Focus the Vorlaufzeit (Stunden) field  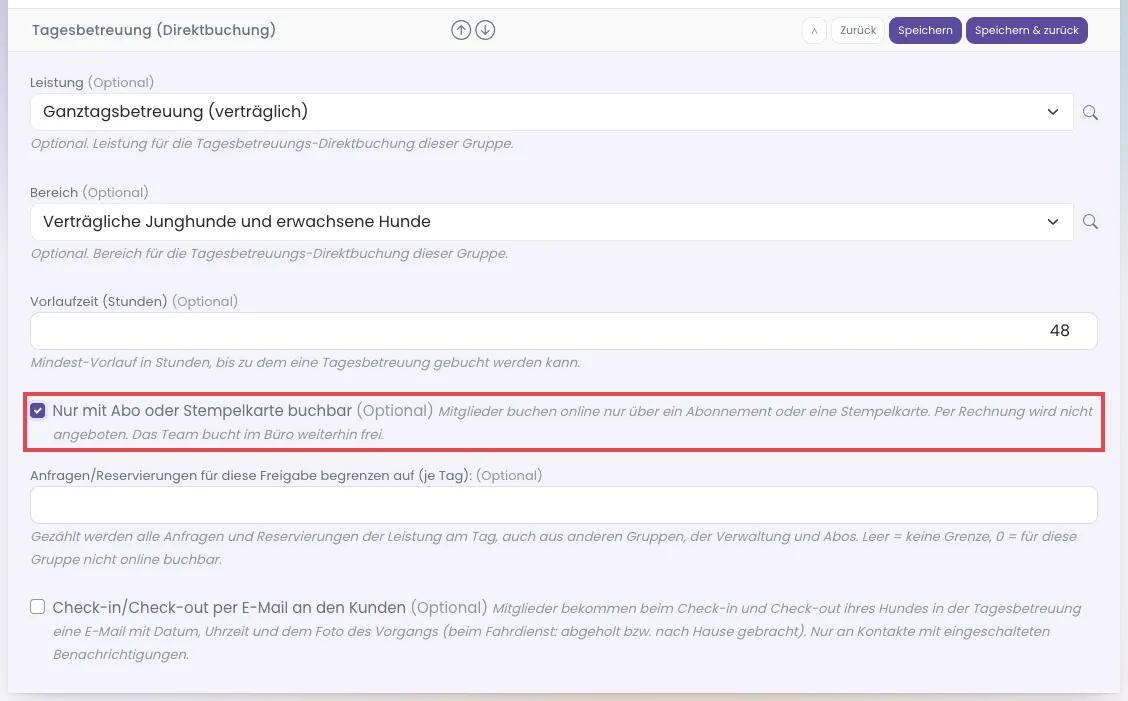pyautogui.click(x=564, y=331)
